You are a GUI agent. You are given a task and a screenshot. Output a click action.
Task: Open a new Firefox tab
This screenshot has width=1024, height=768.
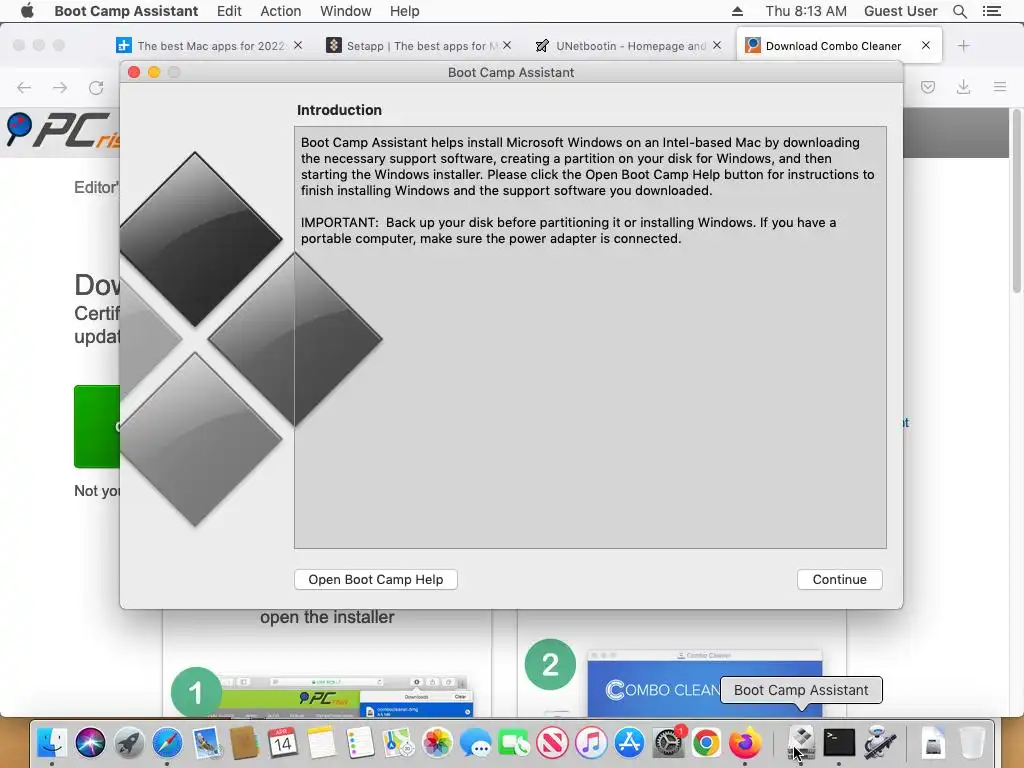(963, 46)
